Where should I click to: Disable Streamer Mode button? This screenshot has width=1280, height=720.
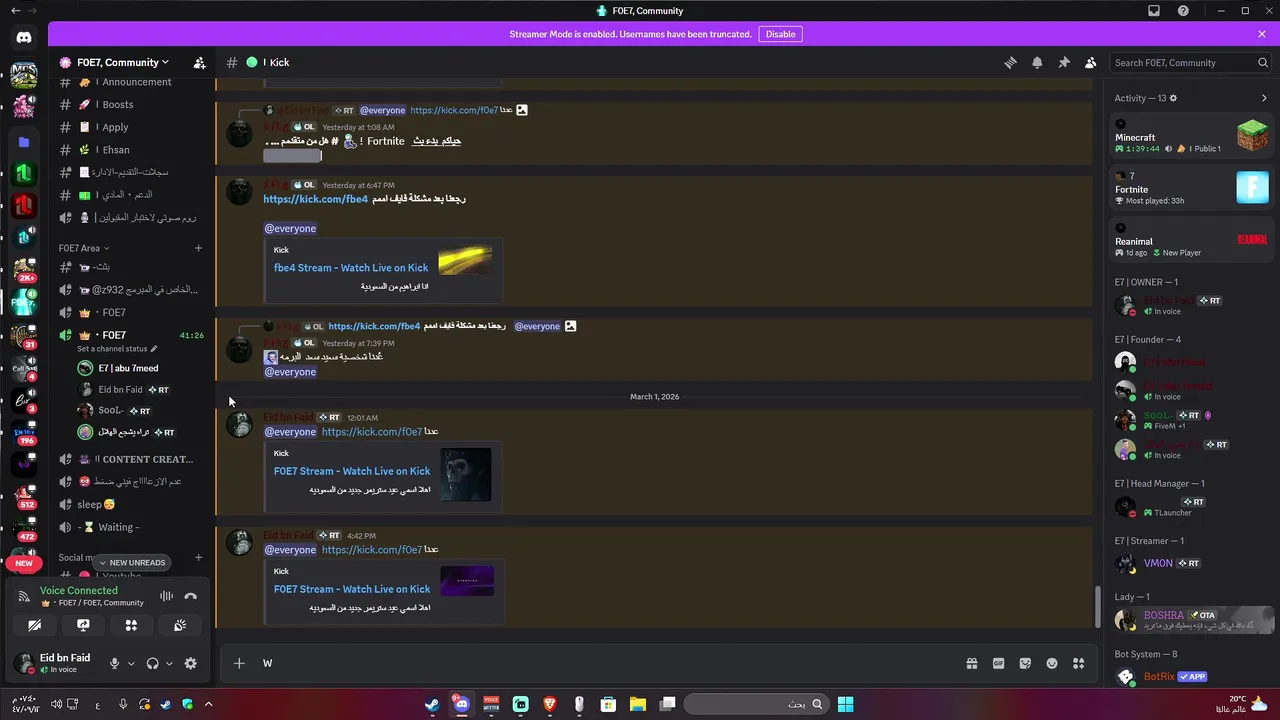pyautogui.click(x=780, y=34)
